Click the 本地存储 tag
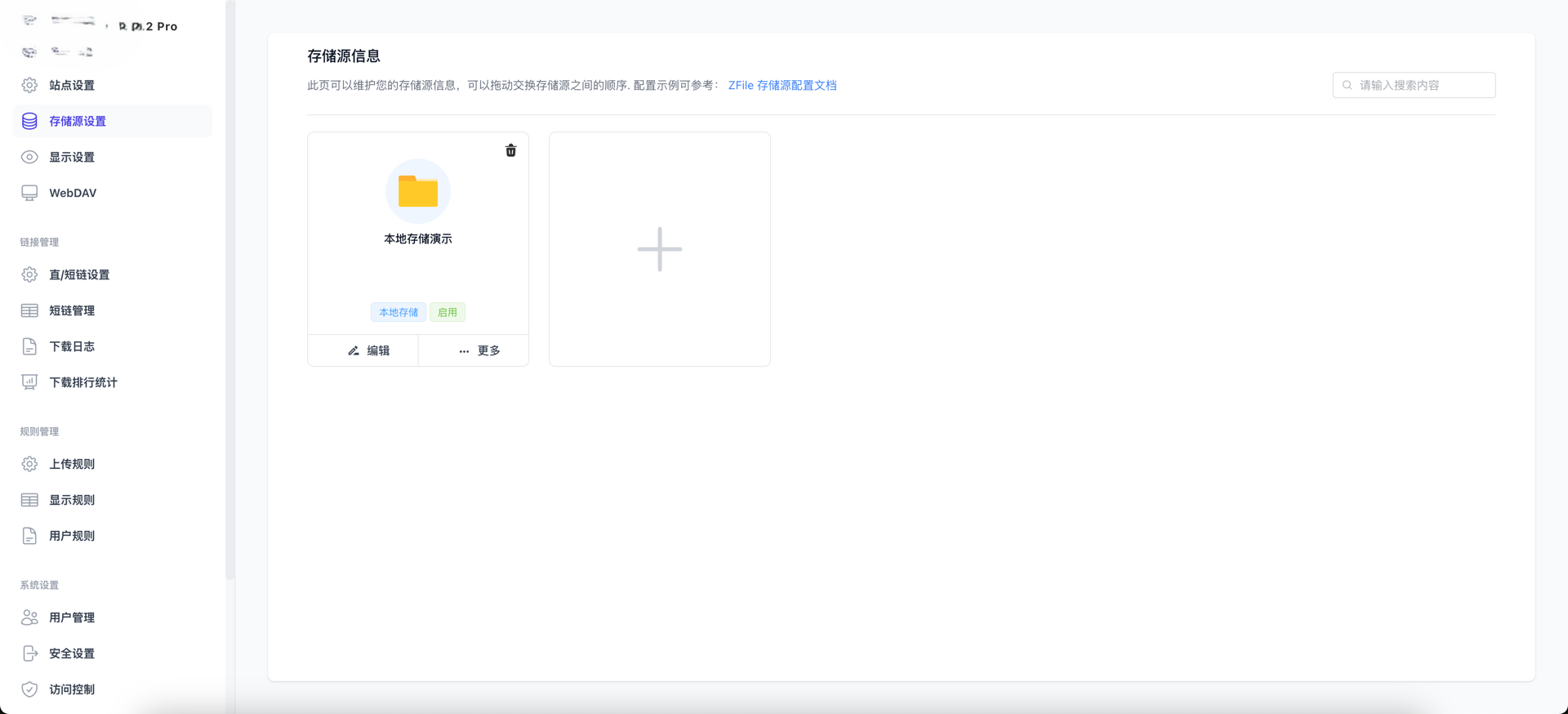The height and width of the screenshot is (714, 1568). tap(399, 312)
